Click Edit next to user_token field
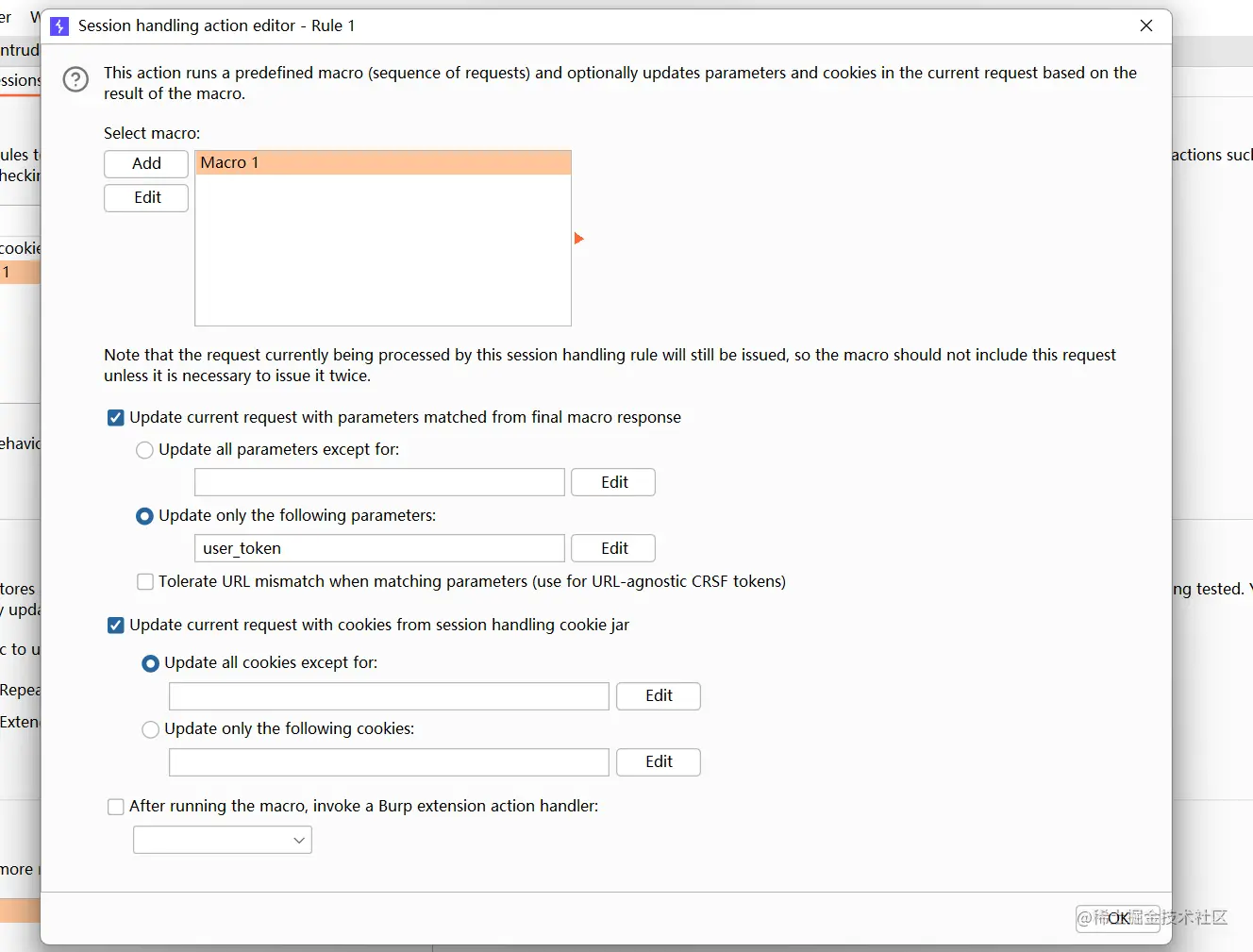The width and height of the screenshot is (1253, 952). [x=613, y=548]
